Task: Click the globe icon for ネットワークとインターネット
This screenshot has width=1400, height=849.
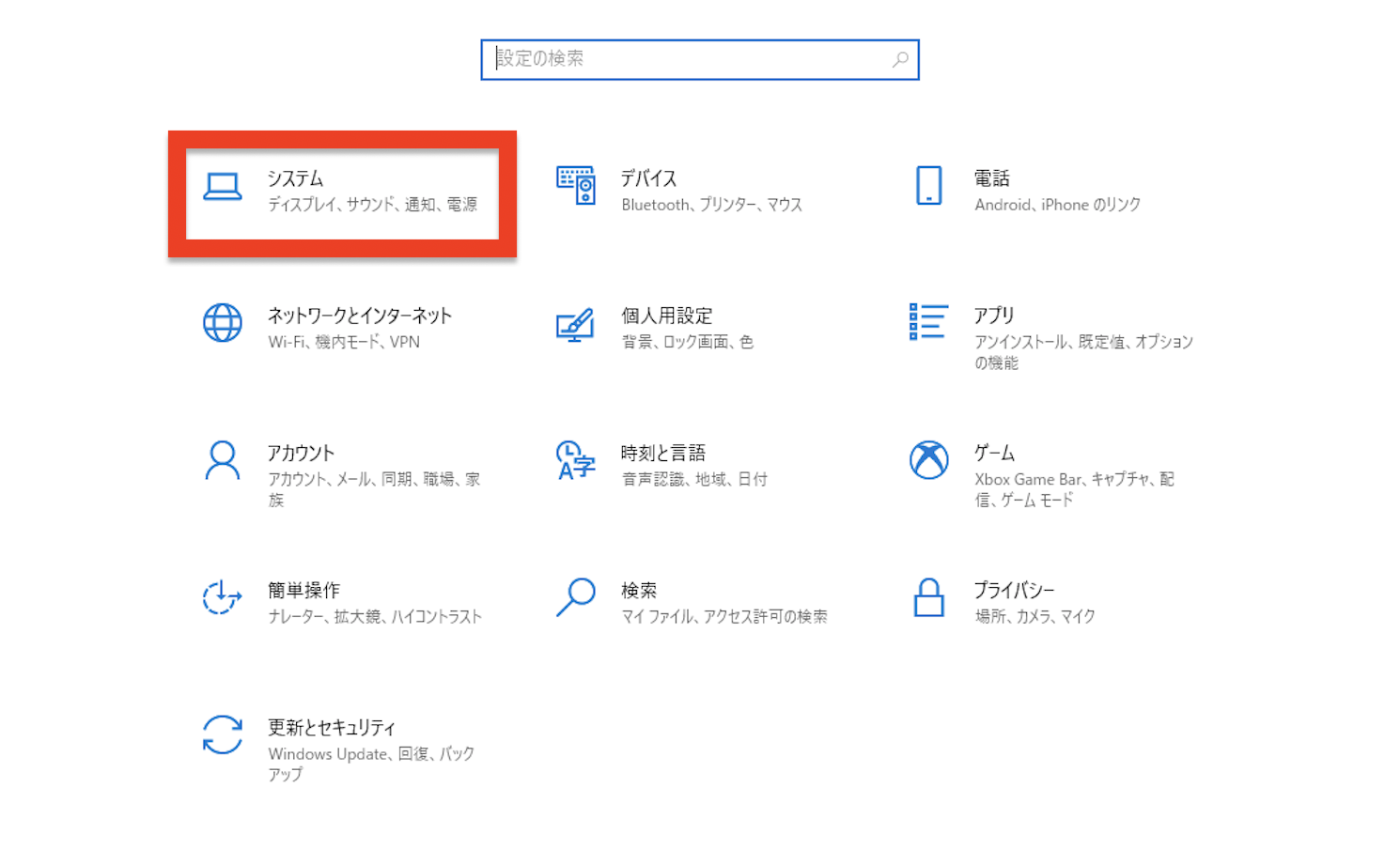Action: point(223,323)
